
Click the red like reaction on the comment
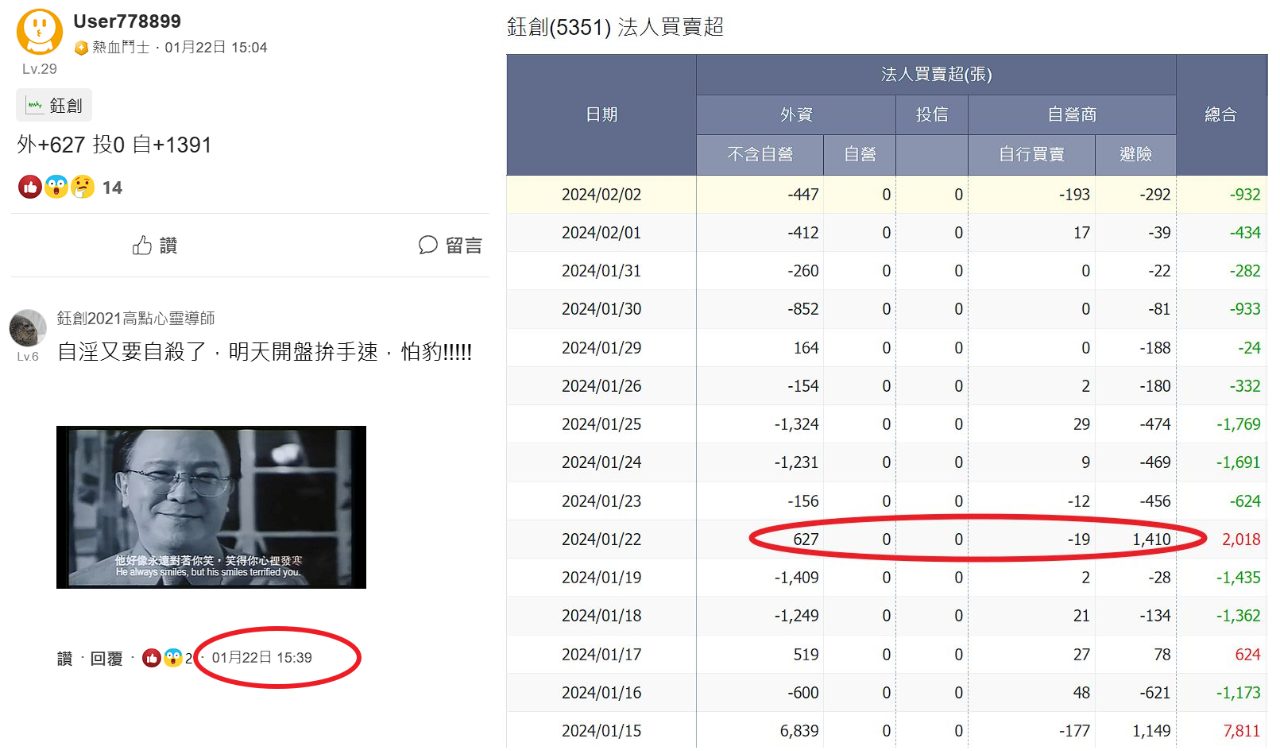[x=152, y=658]
